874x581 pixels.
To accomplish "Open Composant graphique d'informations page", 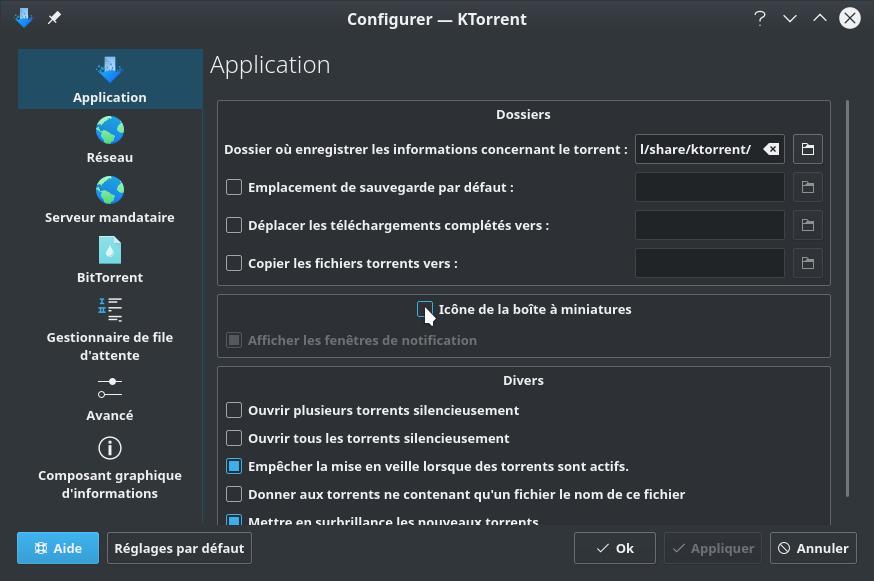I will pos(110,467).
